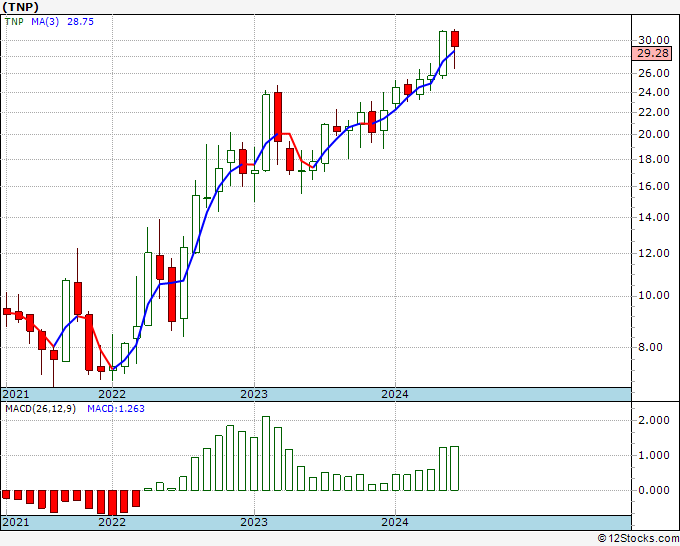680x546 pixels.
Task: Click the current price tag 29.28
Action: [653, 53]
